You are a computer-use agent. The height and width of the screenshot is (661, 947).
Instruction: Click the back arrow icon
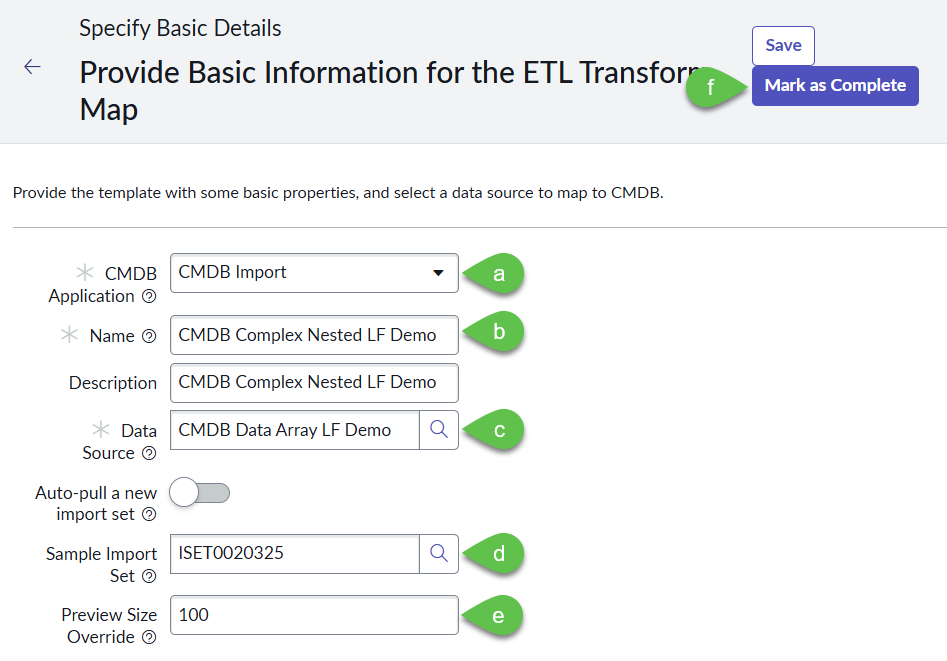[32, 67]
